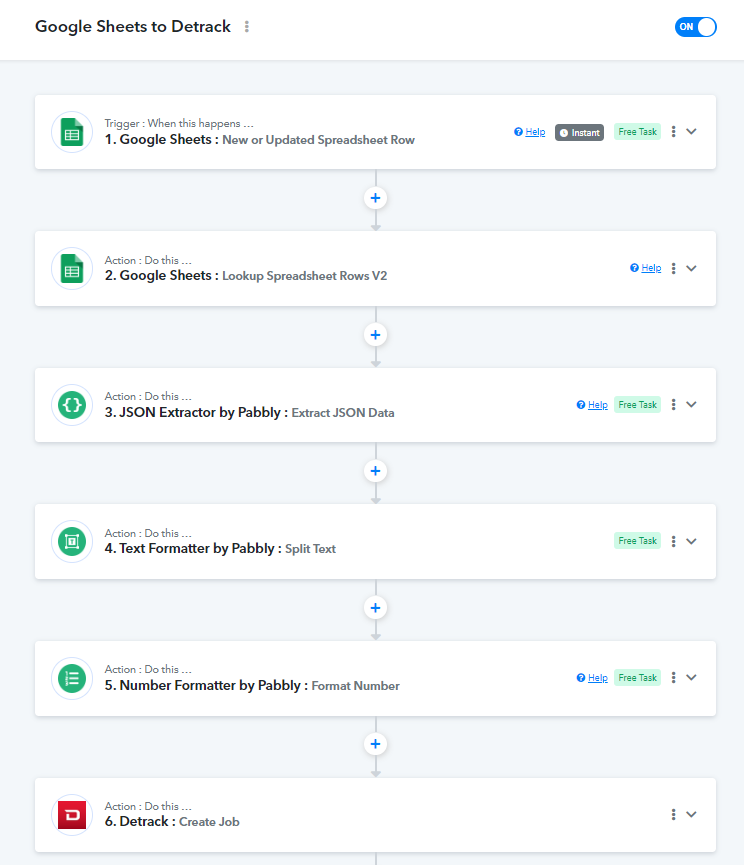Click the JSON Extractor step icon
The width and height of the screenshot is (744, 865).
point(72,405)
